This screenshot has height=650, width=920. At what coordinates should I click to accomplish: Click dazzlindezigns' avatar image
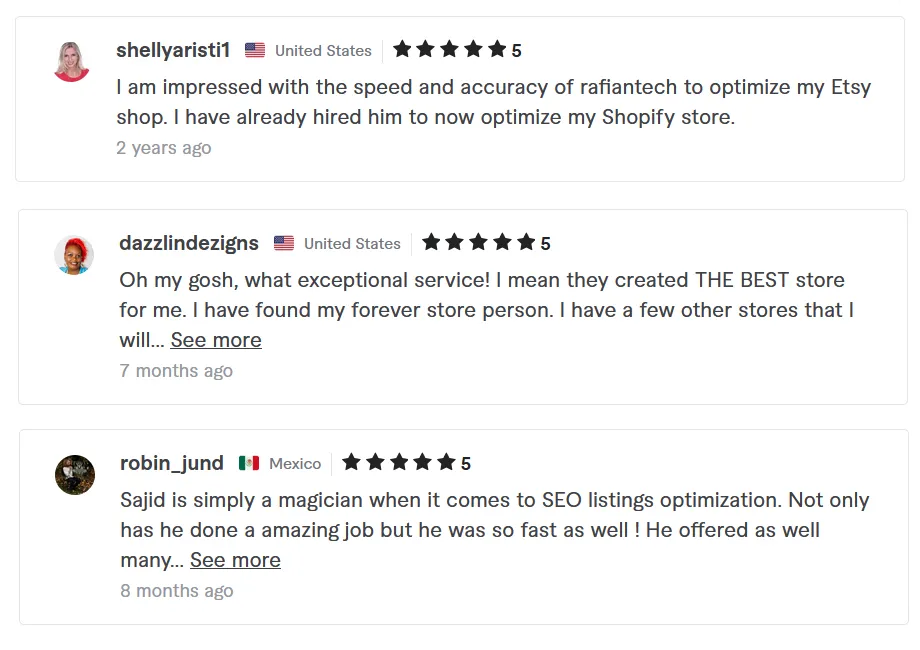pos(74,254)
